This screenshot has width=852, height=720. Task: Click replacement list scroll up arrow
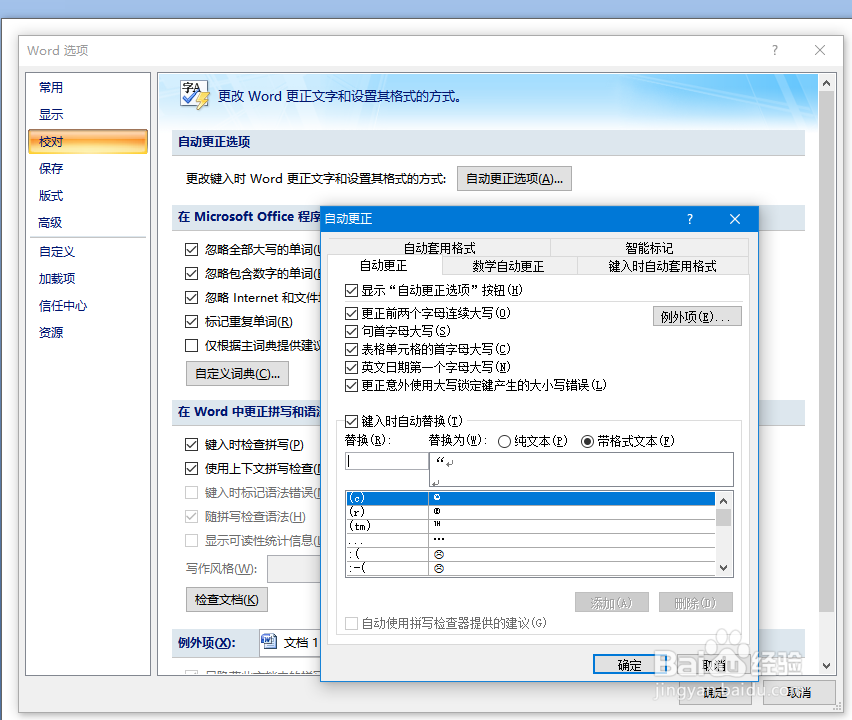coord(723,501)
